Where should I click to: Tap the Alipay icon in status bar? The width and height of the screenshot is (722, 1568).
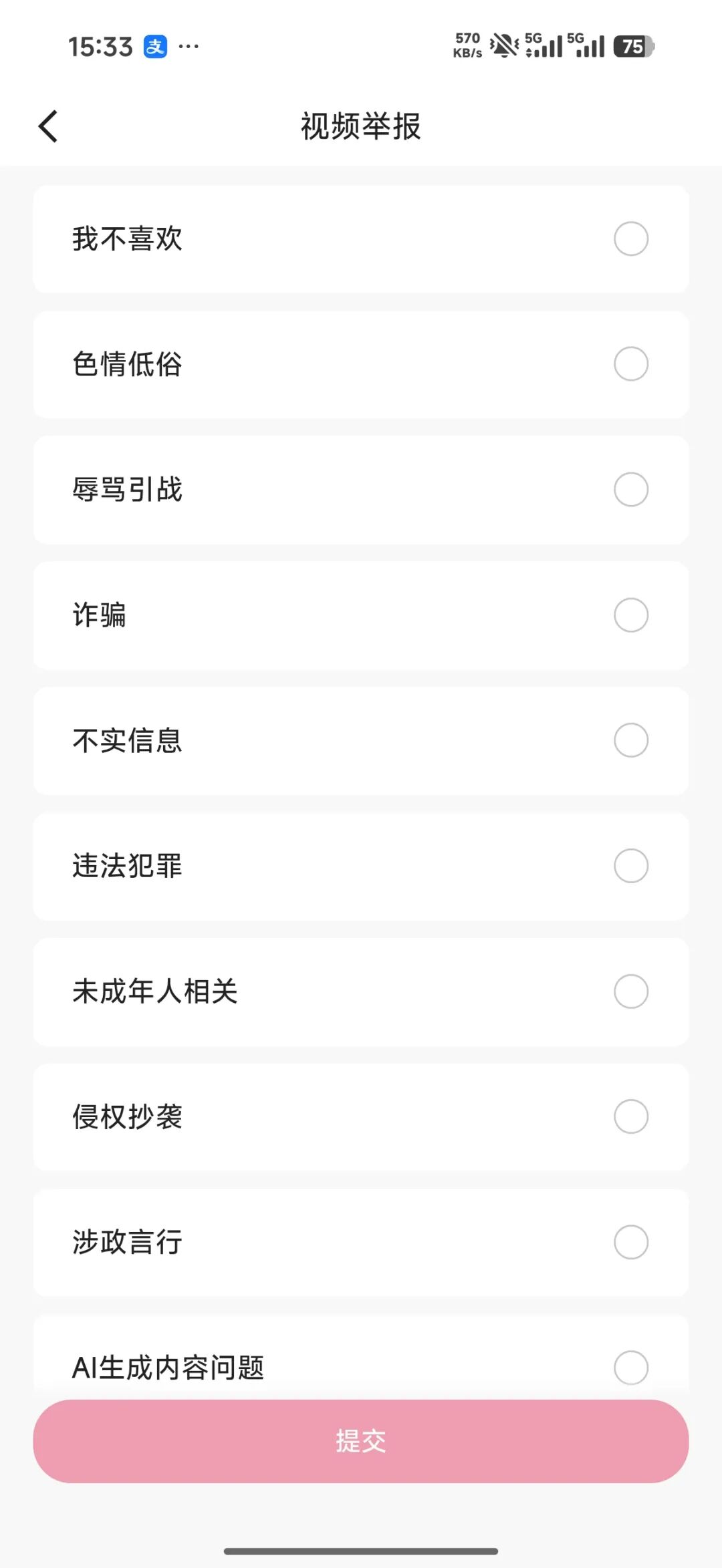click(x=155, y=47)
